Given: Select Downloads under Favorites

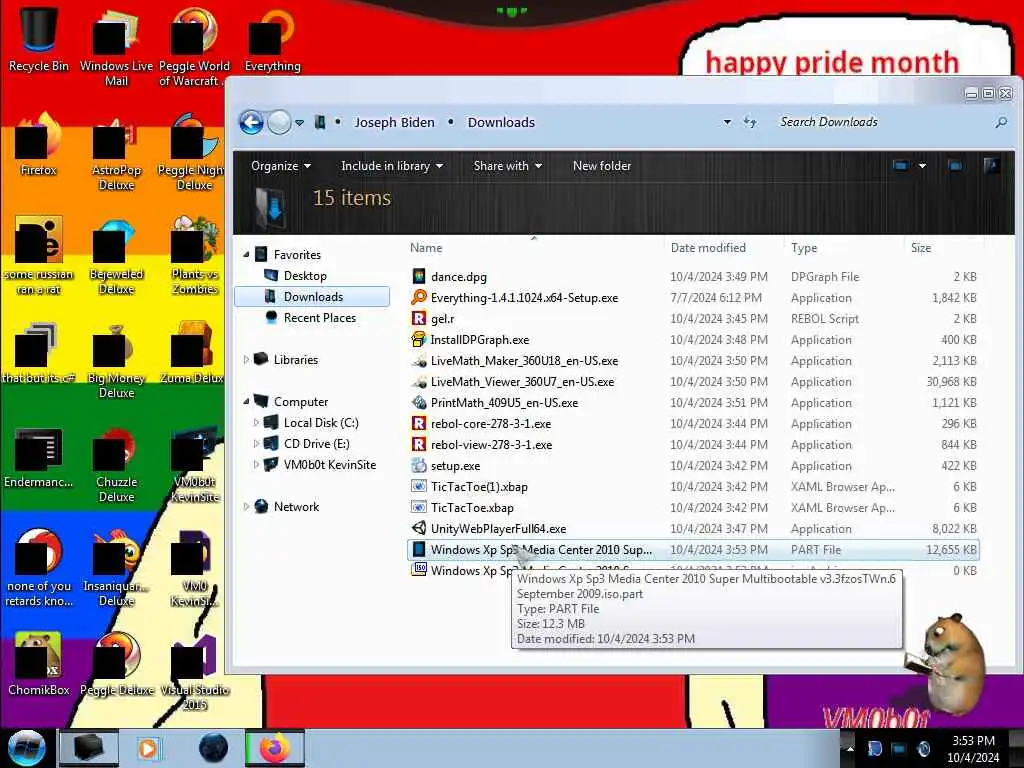Looking at the screenshot, I should tap(312, 296).
